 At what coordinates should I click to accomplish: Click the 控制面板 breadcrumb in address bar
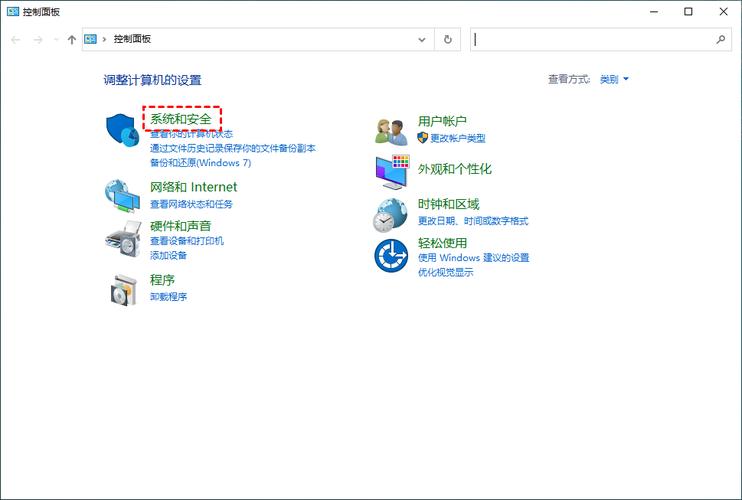pos(132,39)
